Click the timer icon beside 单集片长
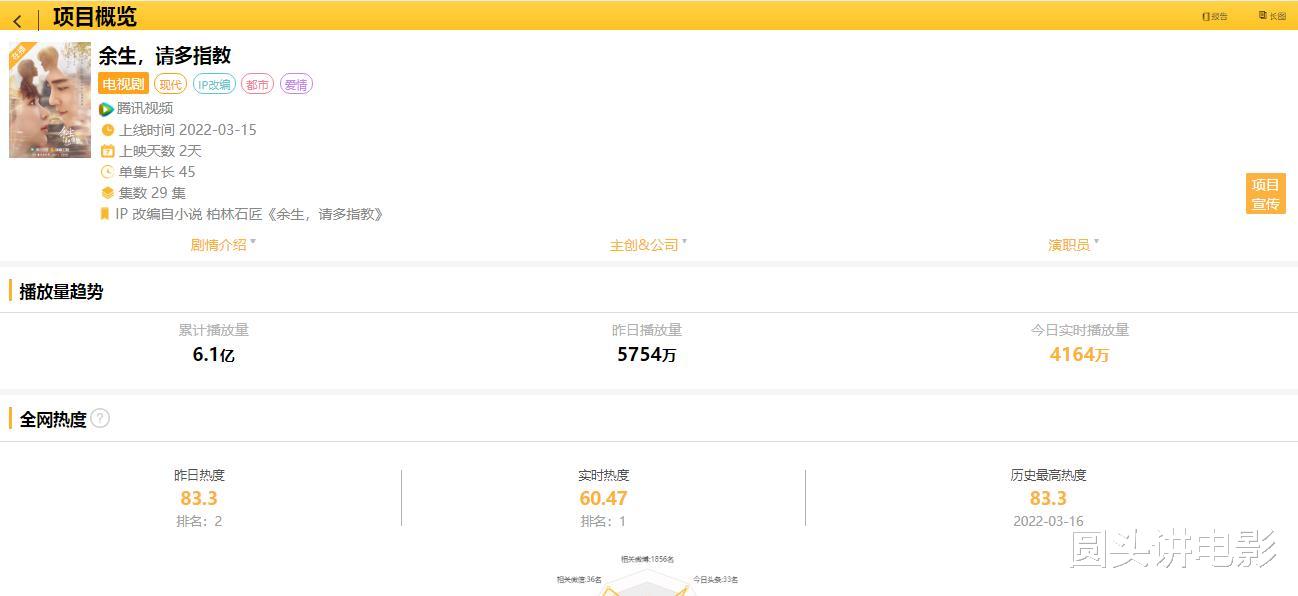Viewport: 1298px width, 596px height. [108, 172]
